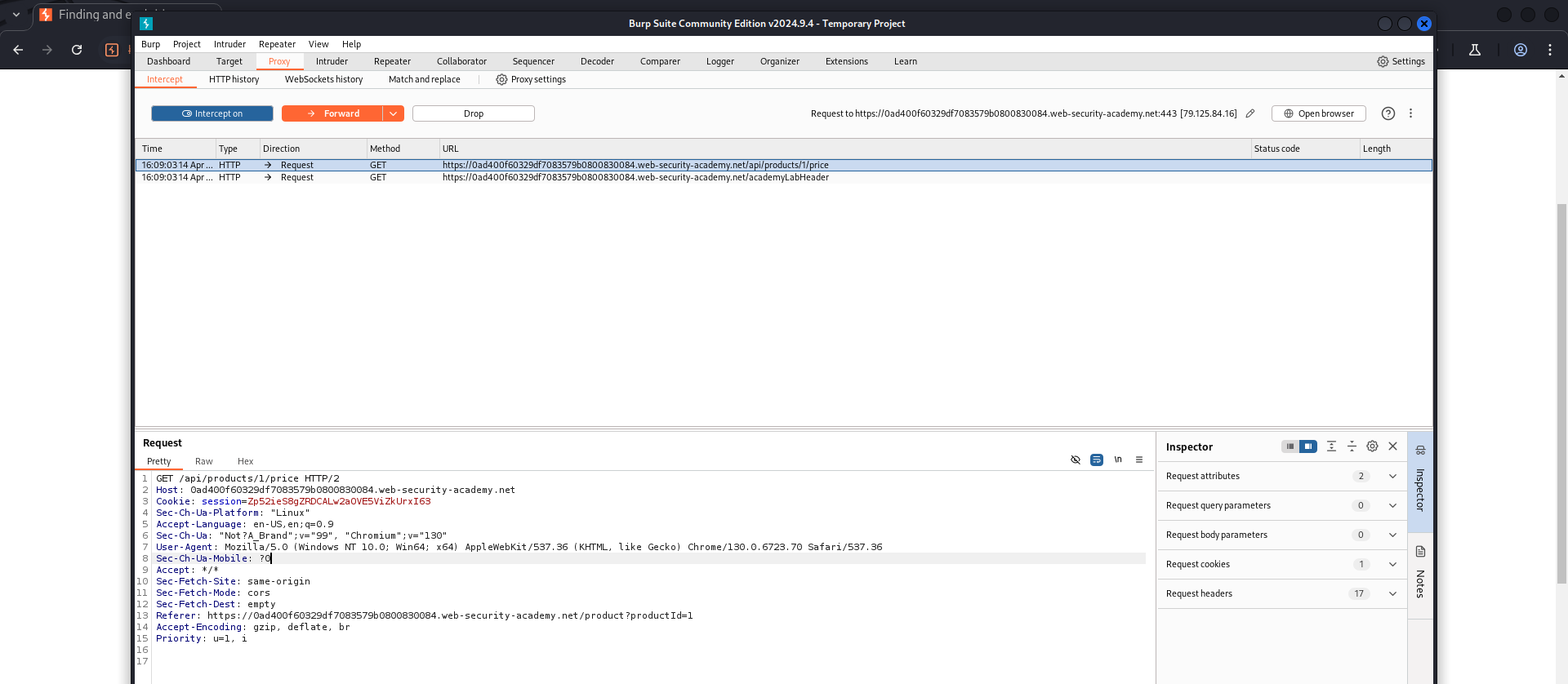Collapse all Inspector sections
Screen dimensions: 1568x684
tap(1352, 446)
